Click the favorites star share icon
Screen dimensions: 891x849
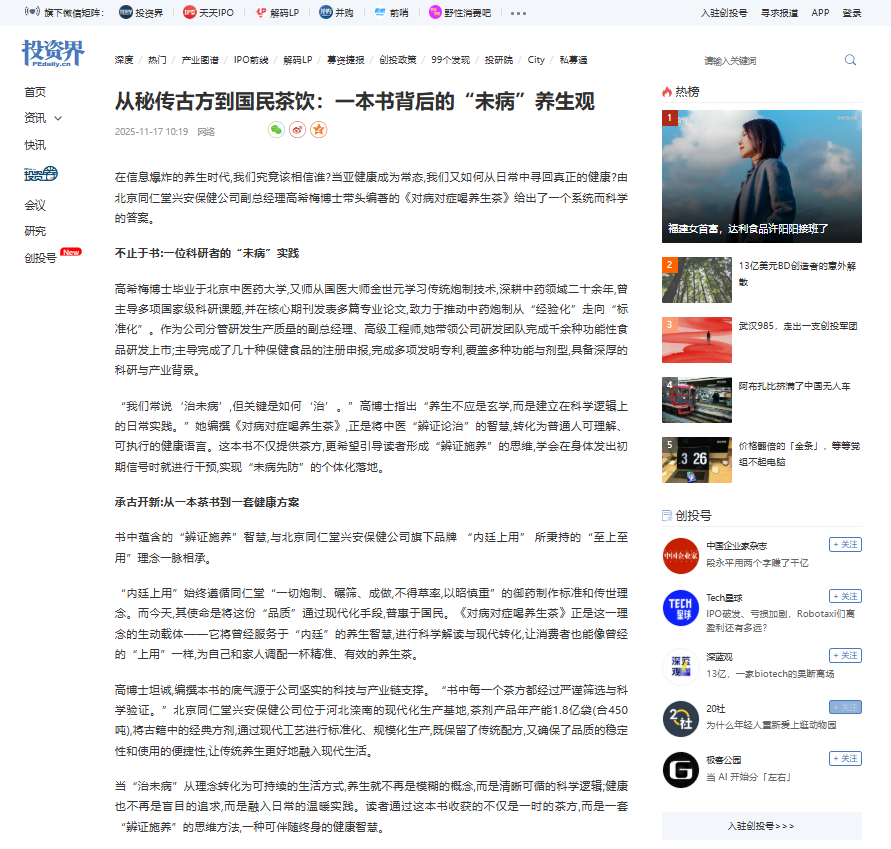click(x=319, y=130)
